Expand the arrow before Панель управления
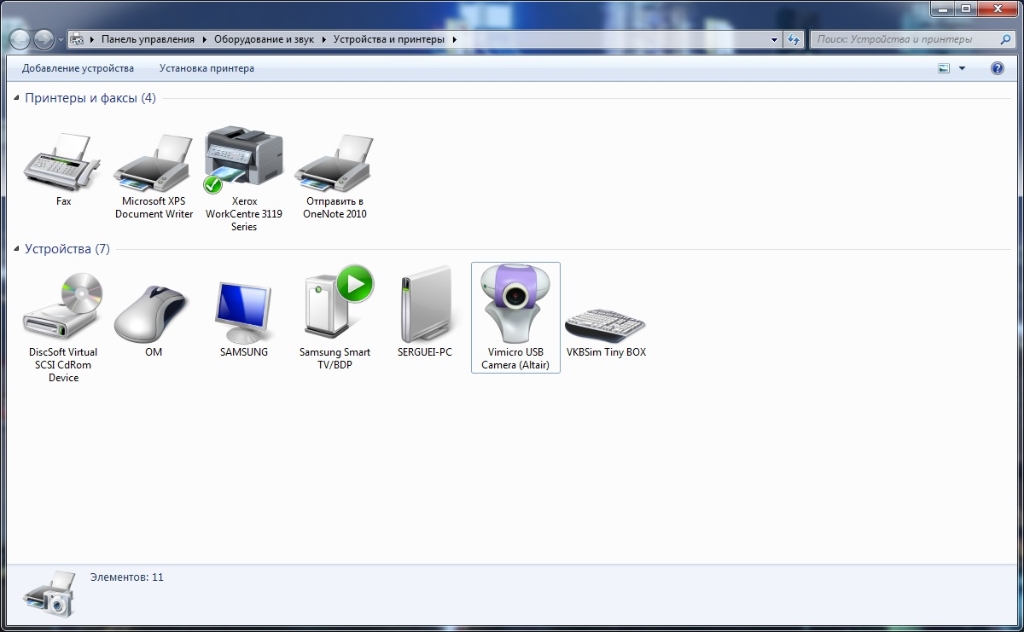This screenshot has width=1024, height=632. pos(92,39)
